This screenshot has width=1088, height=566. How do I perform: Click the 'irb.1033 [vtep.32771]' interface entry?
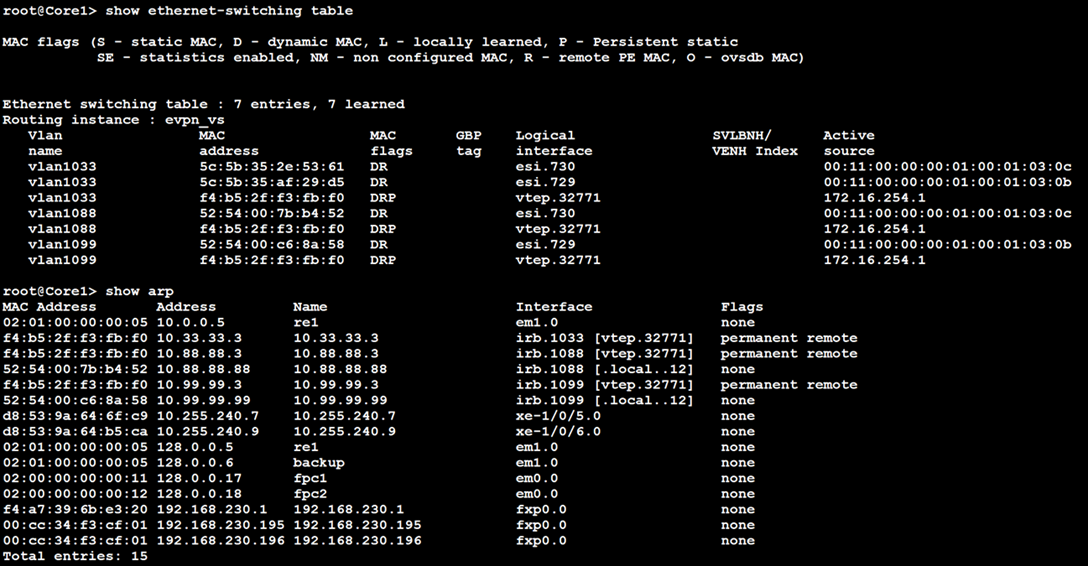[604, 338]
